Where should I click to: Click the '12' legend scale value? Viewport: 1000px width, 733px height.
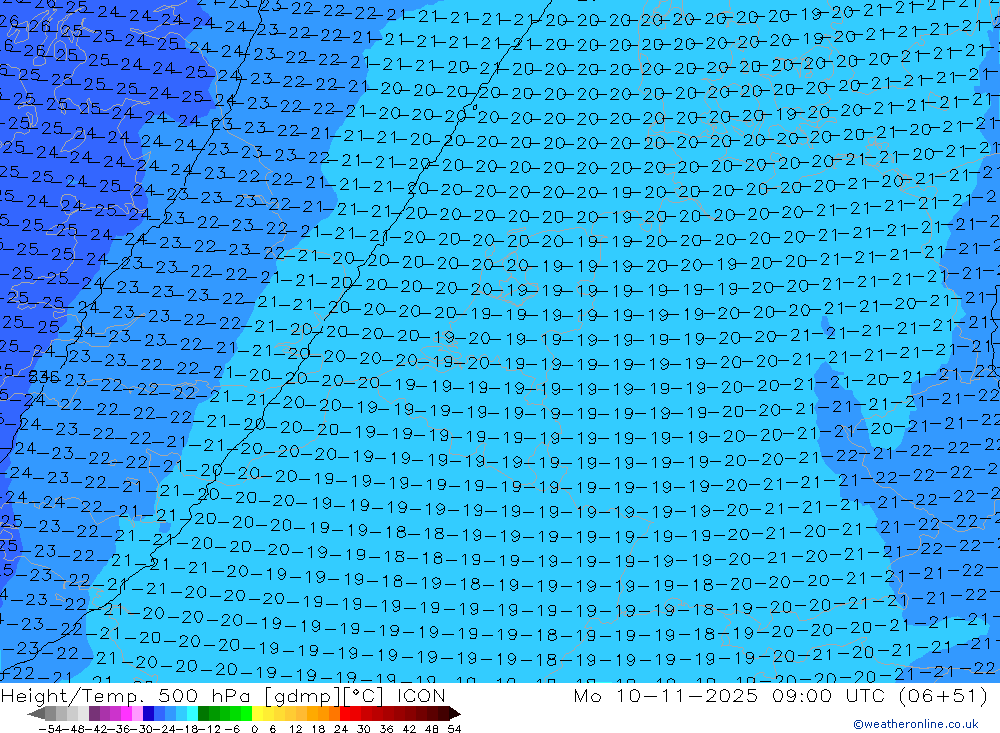(295, 729)
